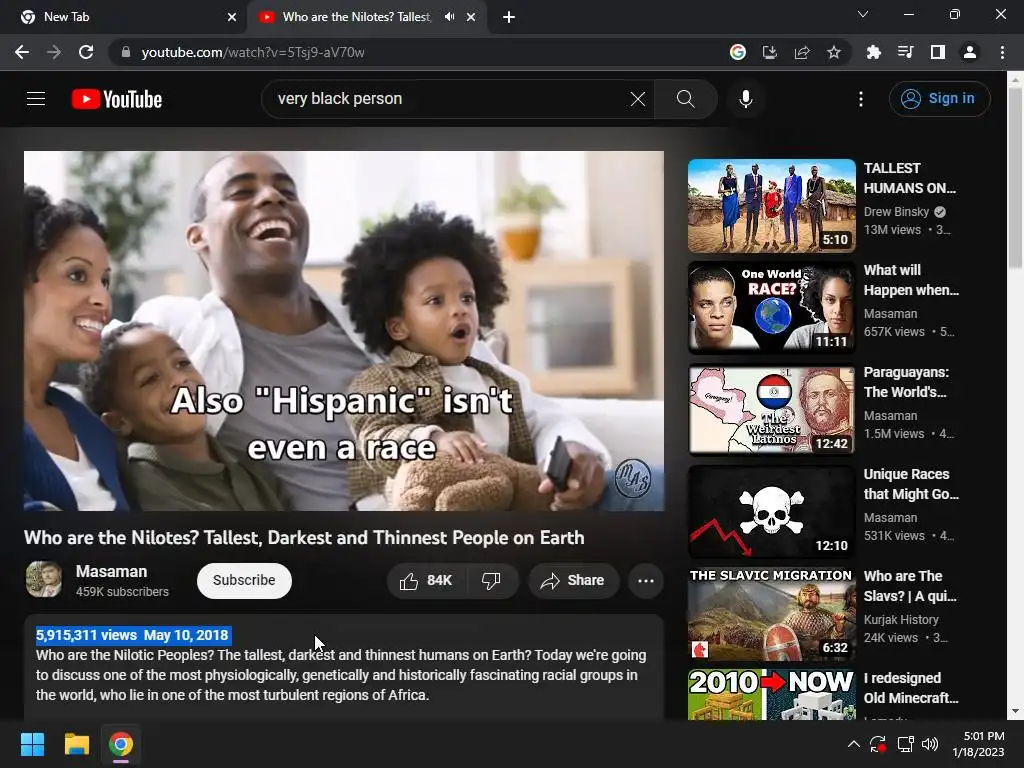Open the '2010 NOW' Minecraft thumbnail
Image resolution: width=1024 pixels, height=768 pixels.
tap(771, 694)
